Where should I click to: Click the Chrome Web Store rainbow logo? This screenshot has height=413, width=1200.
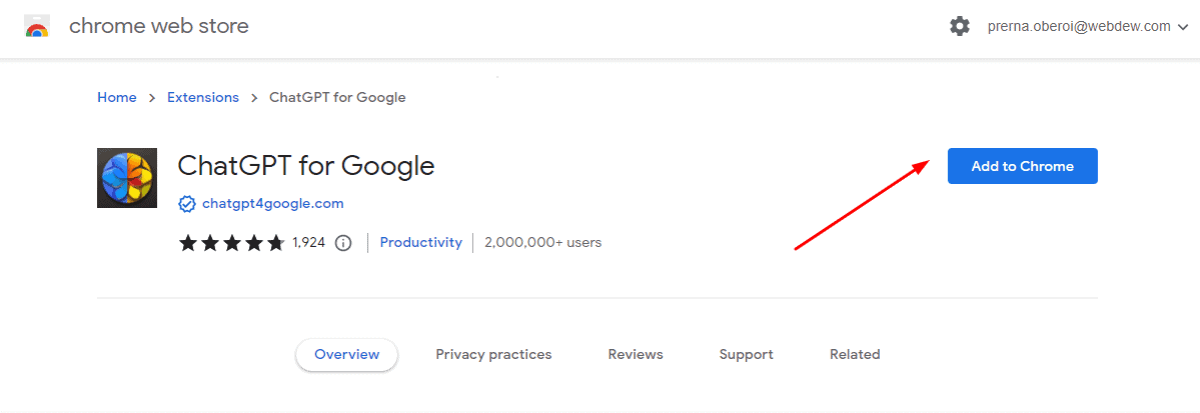click(37, 27)
